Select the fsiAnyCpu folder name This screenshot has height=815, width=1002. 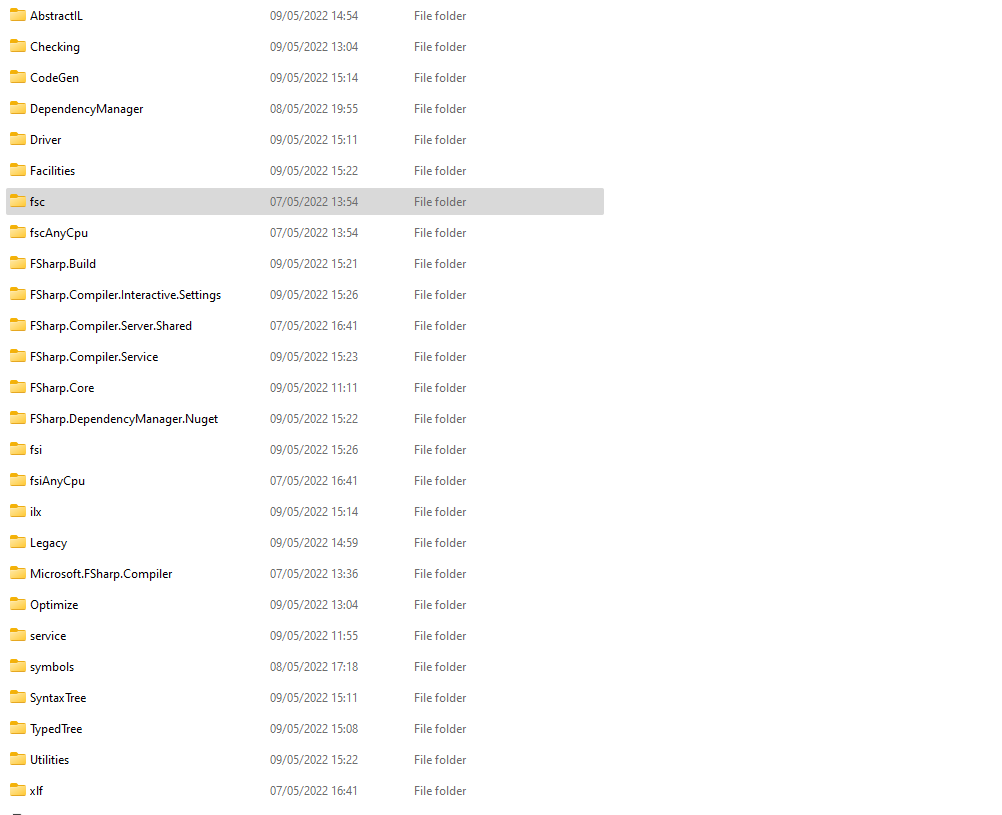(58, 481)
